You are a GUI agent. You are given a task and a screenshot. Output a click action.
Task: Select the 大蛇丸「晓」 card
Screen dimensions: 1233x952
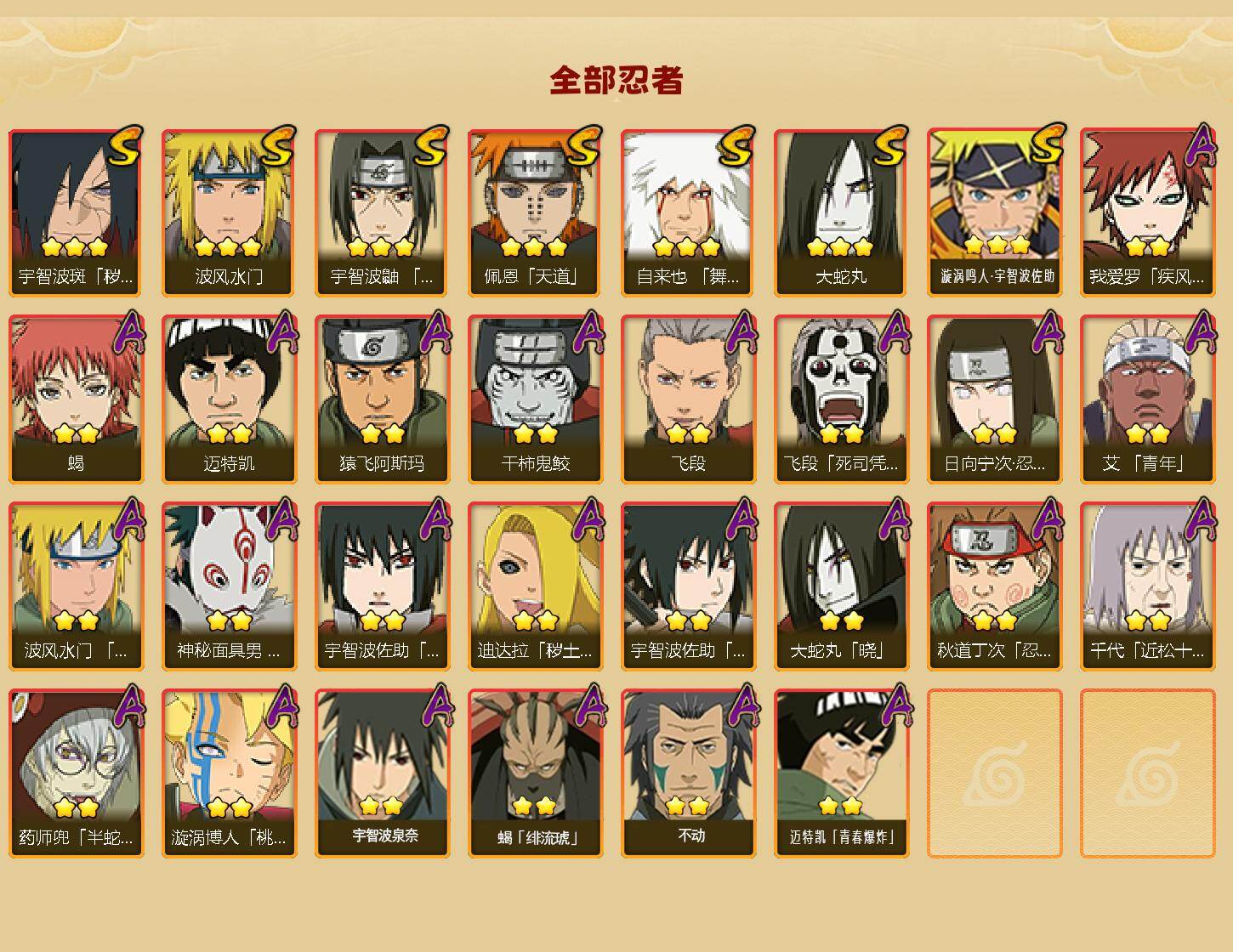point(841,586)
